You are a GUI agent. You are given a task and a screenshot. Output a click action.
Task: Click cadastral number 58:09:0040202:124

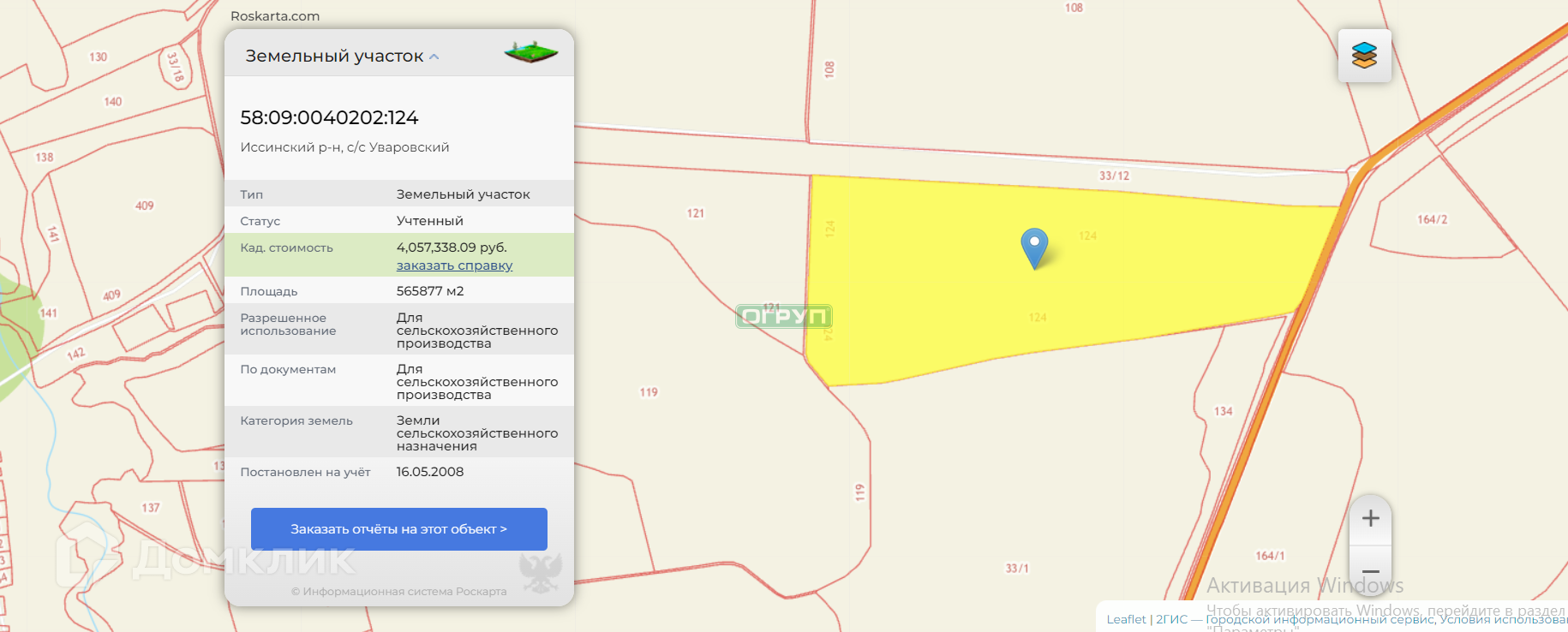click(x=329, y=117)
